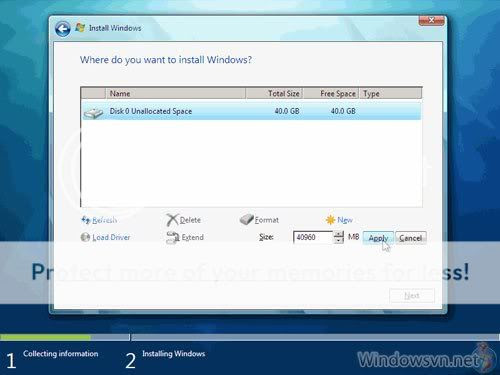Click the 40.0 GB total size value
The width and height of the screenshot is (500, 375).
pyautogui.click(x=287, y=111)
